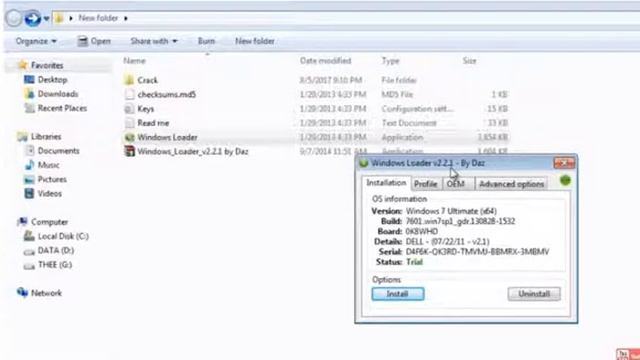Screen dimensions: 640x360
Task: Click the Explorer Forward arrow button
Action: coord(32,18)
